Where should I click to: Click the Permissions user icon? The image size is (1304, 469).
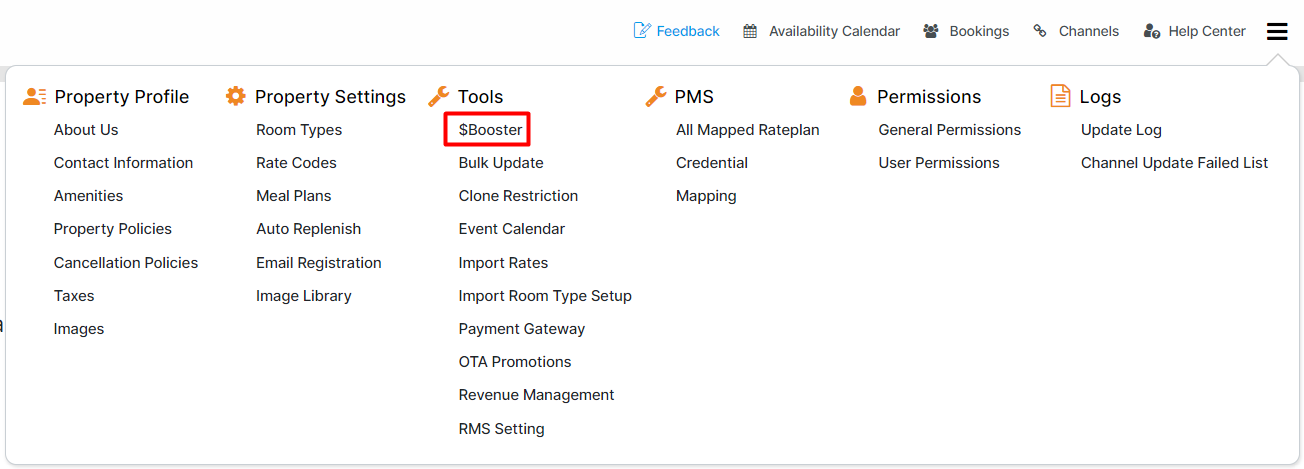click(x=858, y=96)
